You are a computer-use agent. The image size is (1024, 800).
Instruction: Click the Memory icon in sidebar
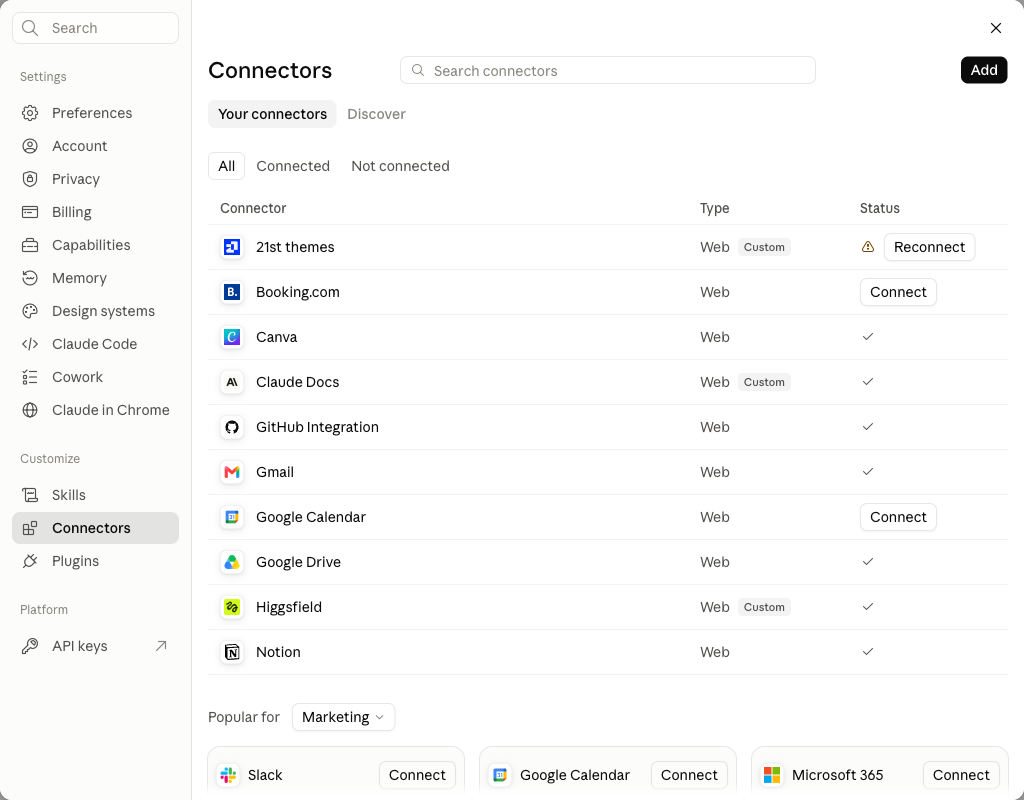30,278
